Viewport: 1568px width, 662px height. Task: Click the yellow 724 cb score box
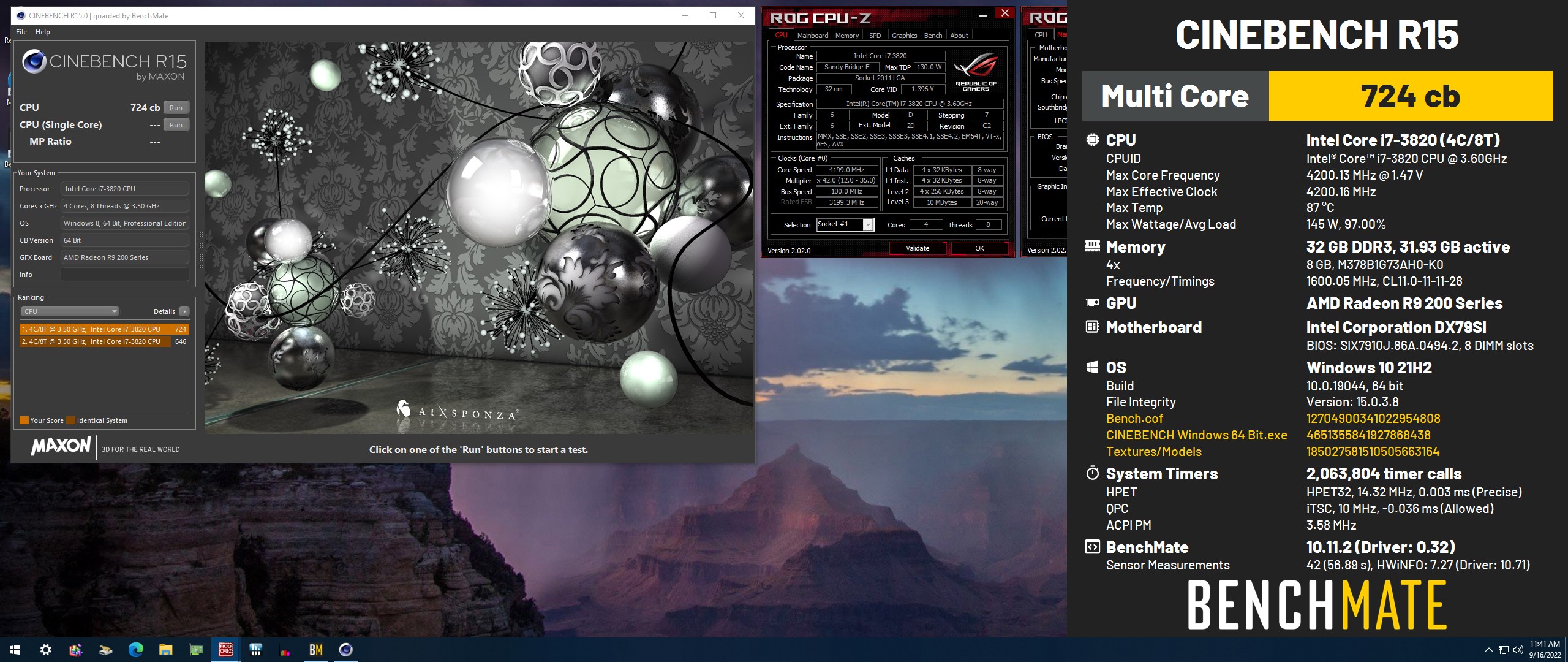coord(1411,96)
